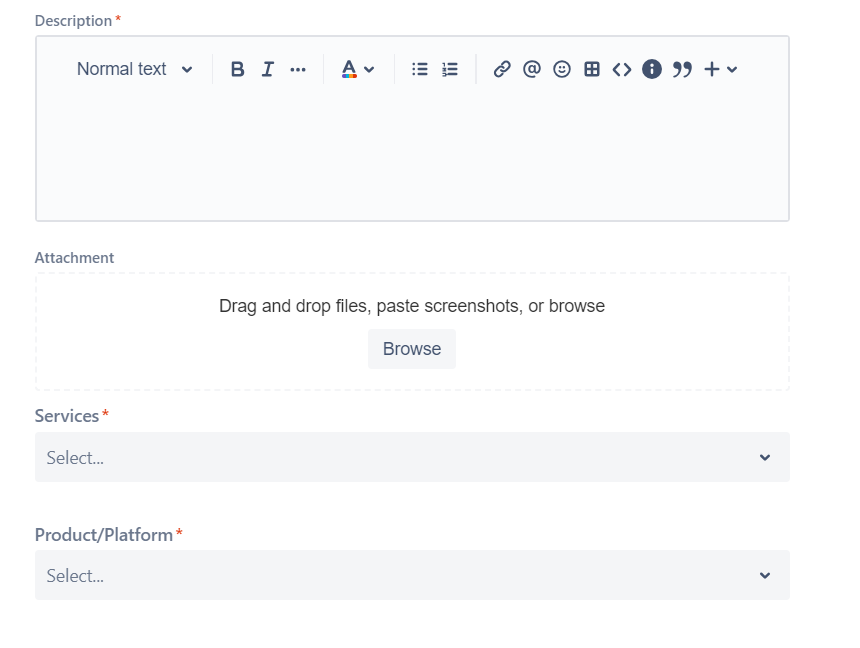860x648 pixels.
Task: Click the chevron in the Product/Platform field
Action: click(x=765, y=576)
